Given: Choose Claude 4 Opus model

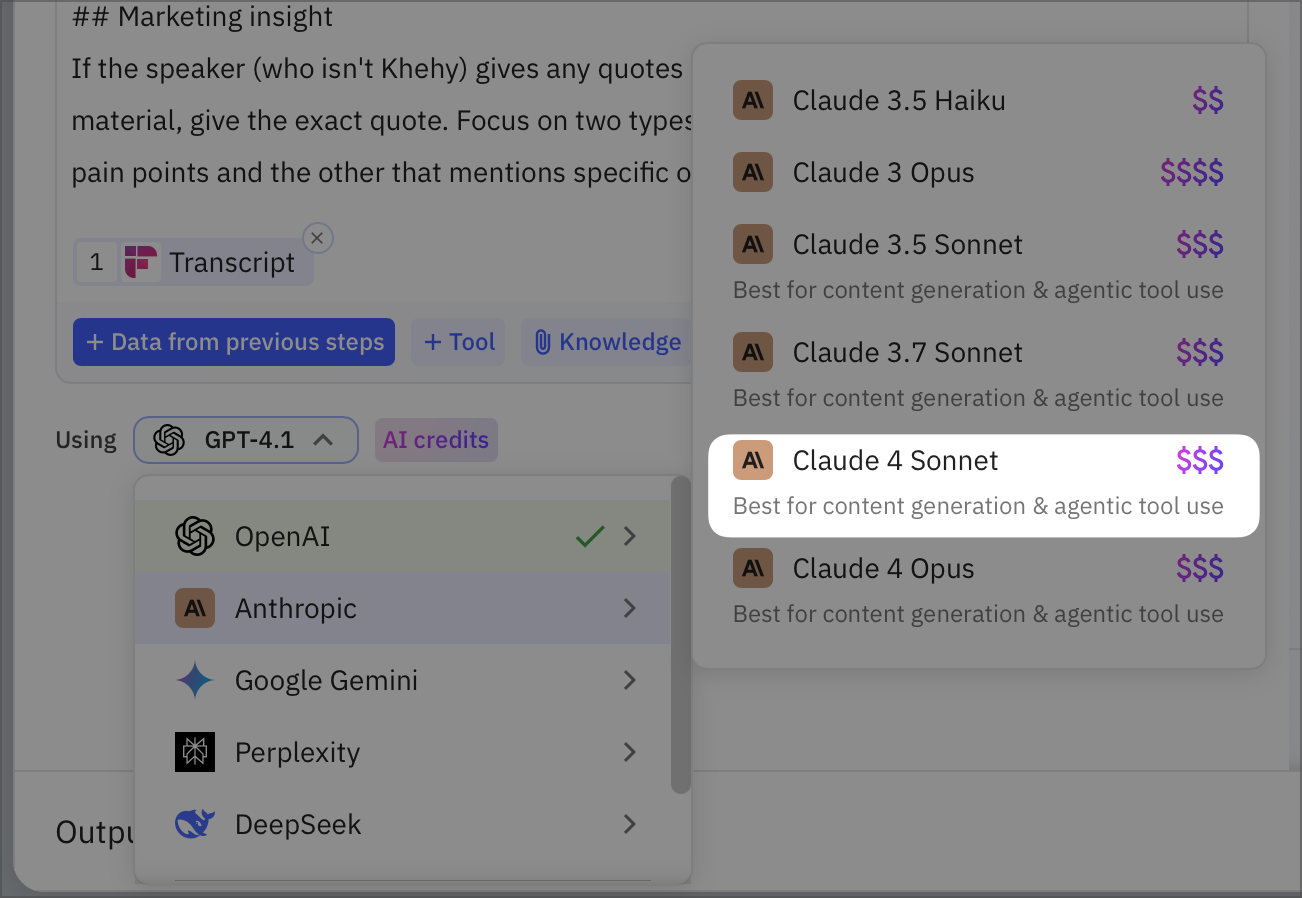Looking at the screenshot, I should click(979, 588).
